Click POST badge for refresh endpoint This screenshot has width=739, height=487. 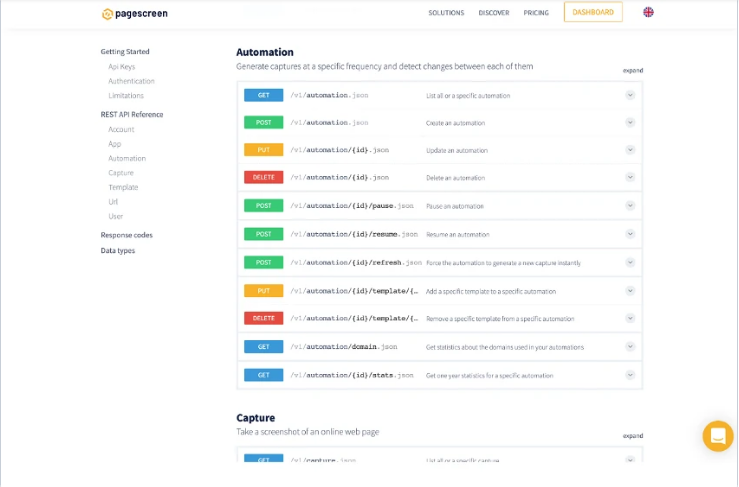263,262
